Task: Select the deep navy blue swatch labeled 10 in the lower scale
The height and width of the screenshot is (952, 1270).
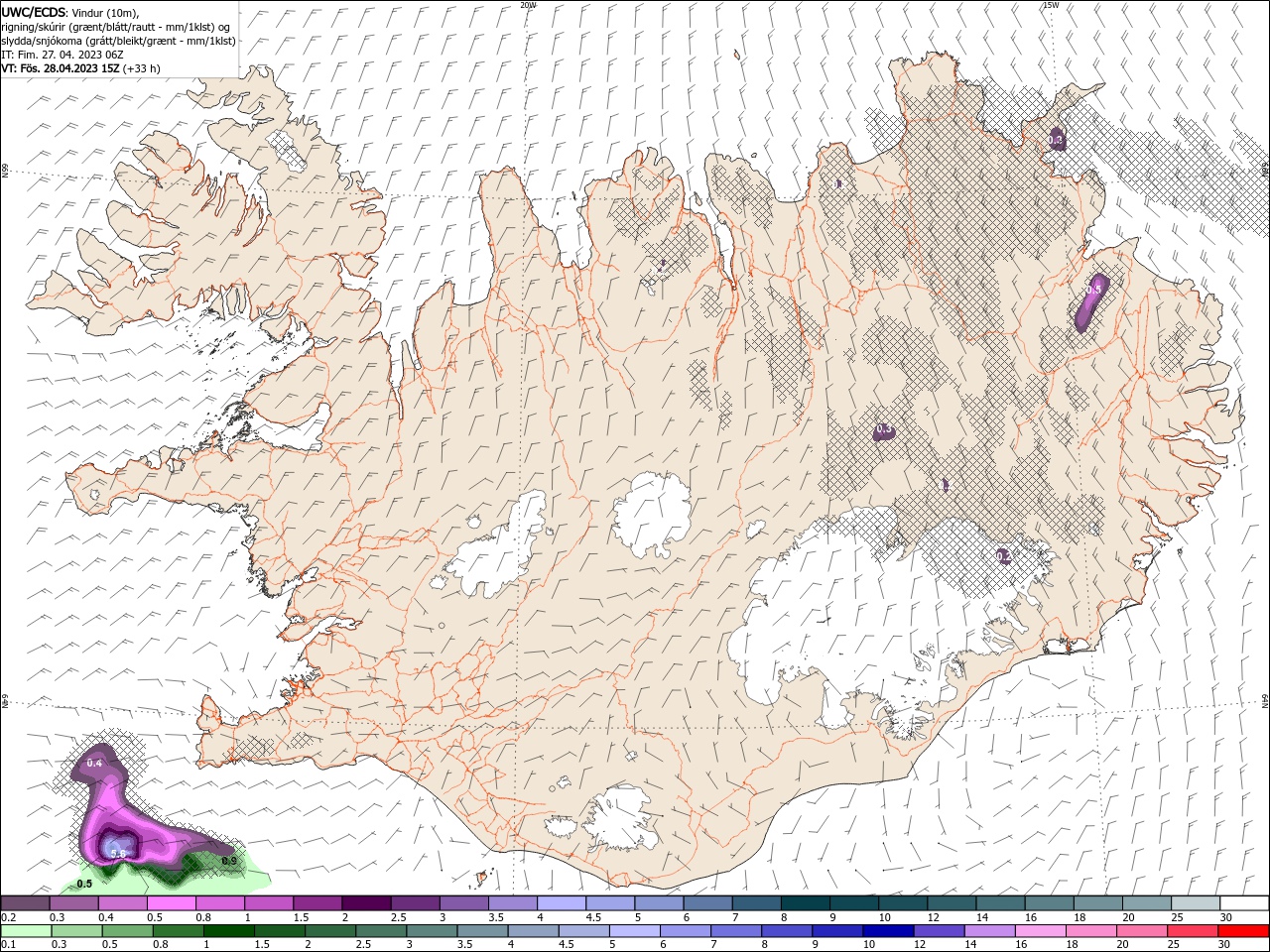Action: 888,931
